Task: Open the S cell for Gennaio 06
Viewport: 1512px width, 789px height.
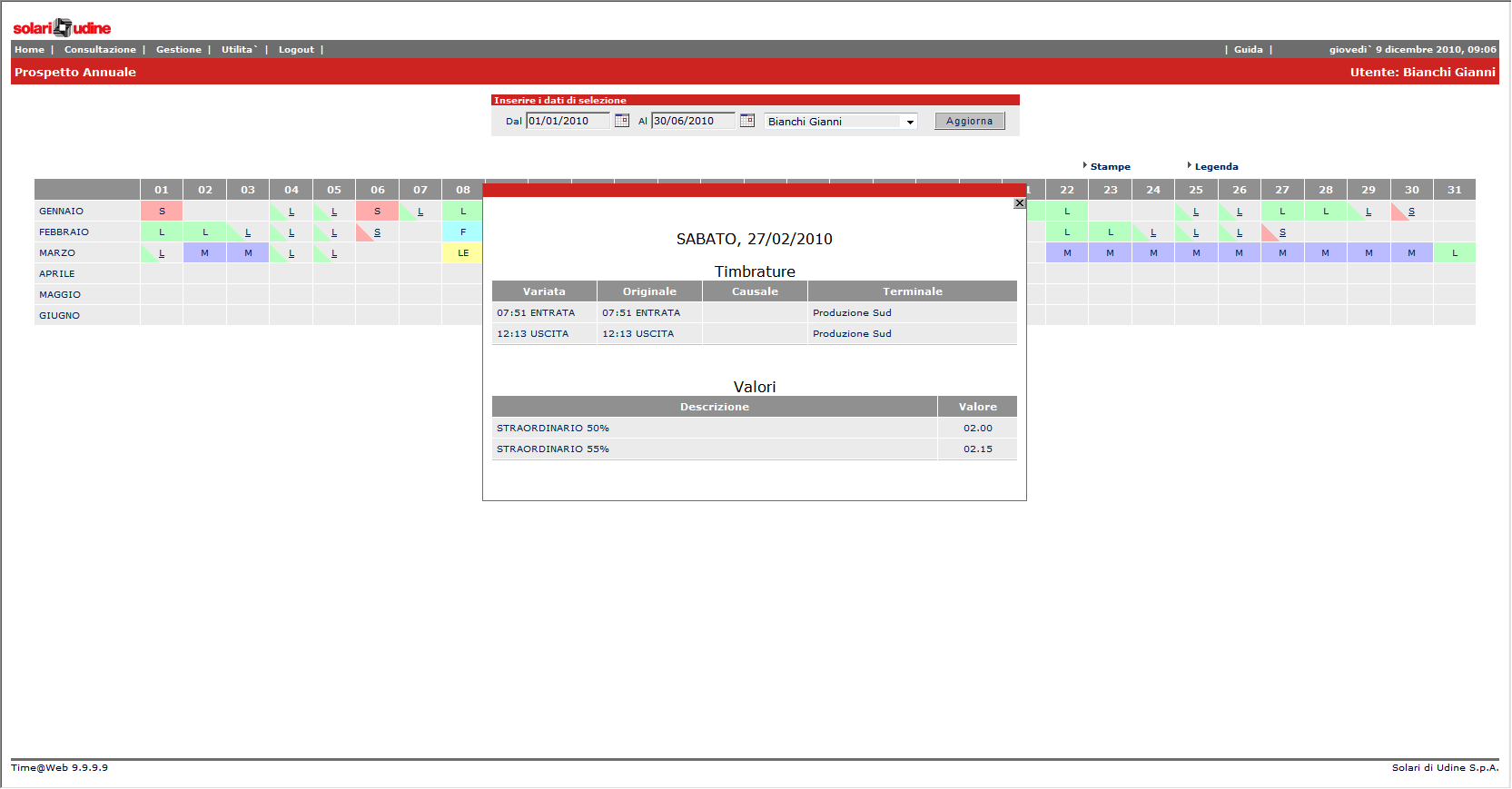Action: 377,212
